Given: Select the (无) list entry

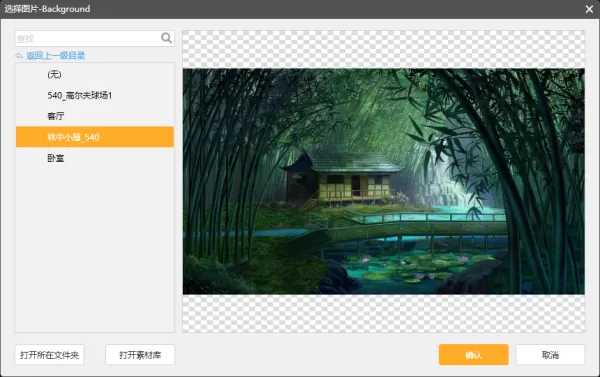Looking at the screenshot, I should point(95,74).
